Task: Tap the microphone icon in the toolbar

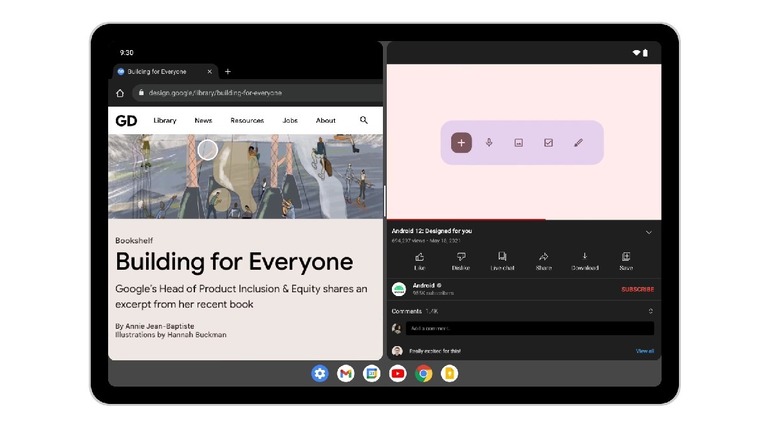Action: [x=489, y=143]
